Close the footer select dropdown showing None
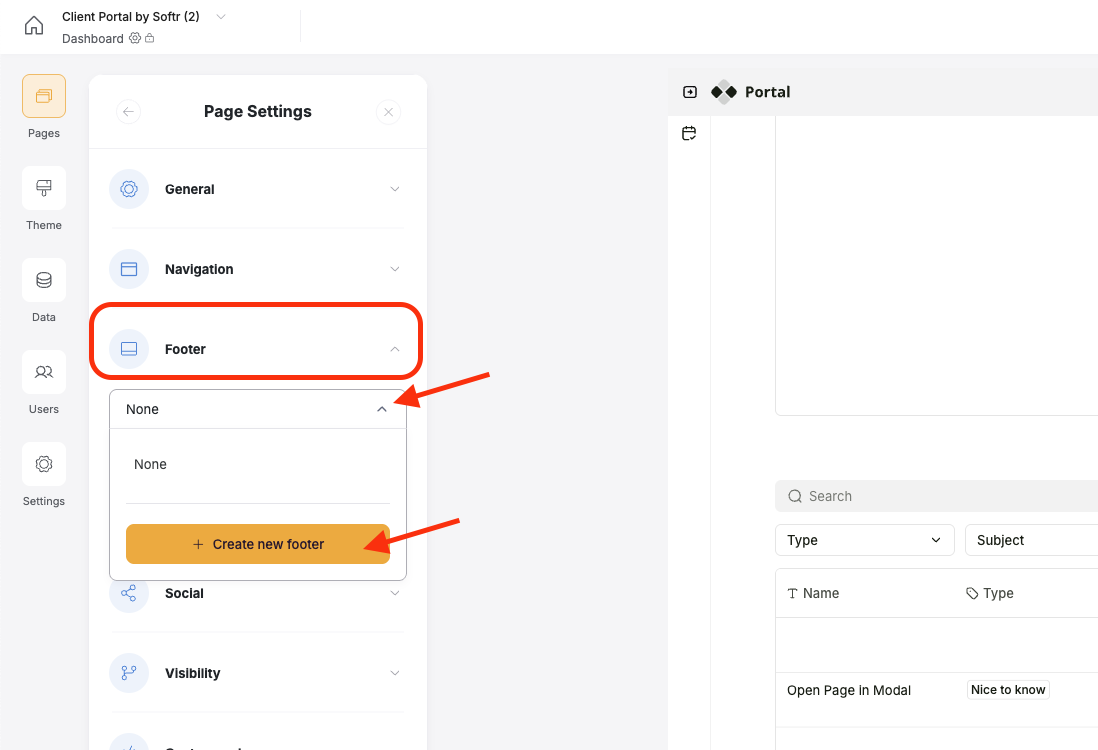Screen dimensions: 1098x750 coord(258,409)
